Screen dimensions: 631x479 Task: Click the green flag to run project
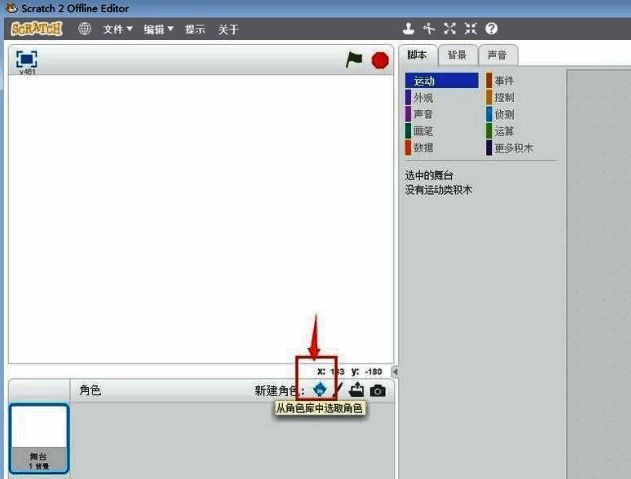pos(354,60)
